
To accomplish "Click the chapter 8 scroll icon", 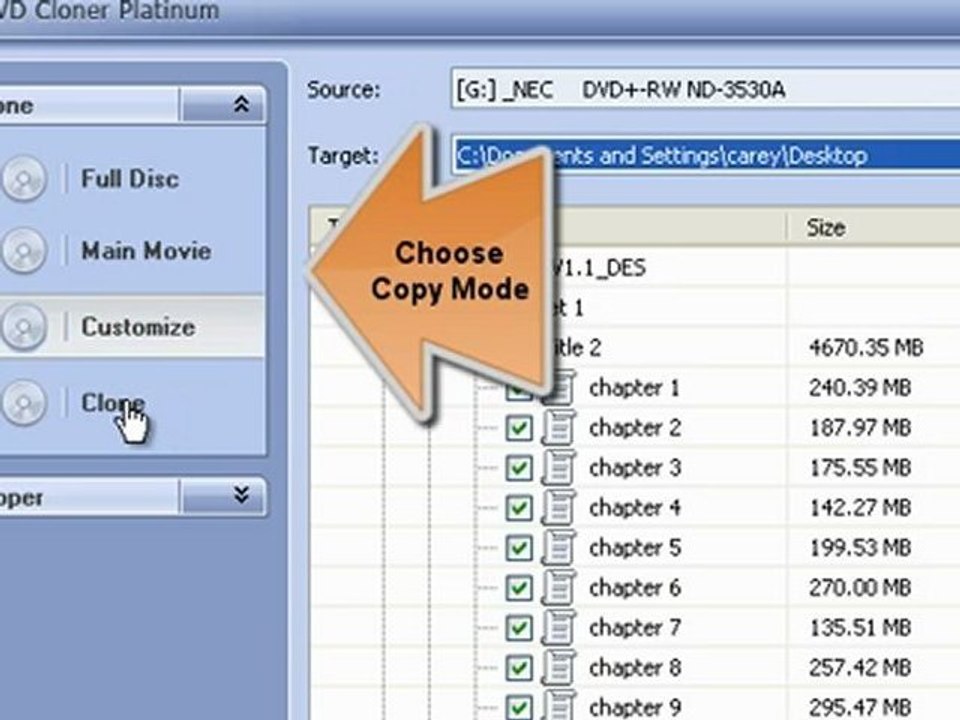I will click(x=559, y=667).
